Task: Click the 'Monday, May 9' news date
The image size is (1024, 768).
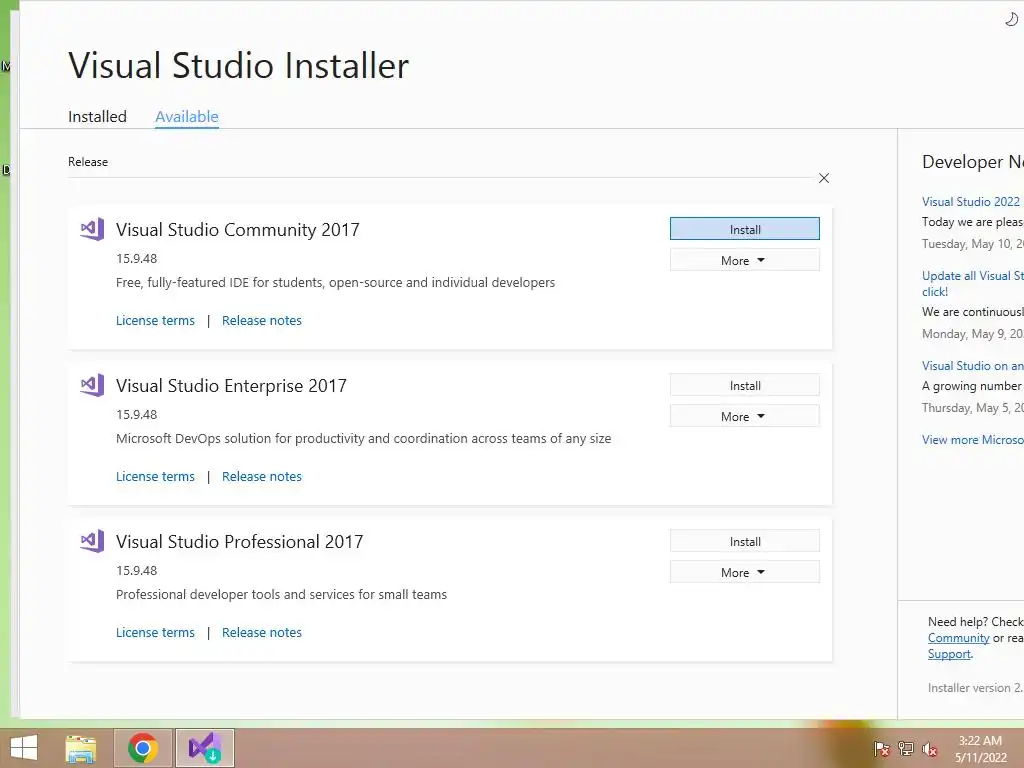Action: pyautogui.click(x=972, y=334)
